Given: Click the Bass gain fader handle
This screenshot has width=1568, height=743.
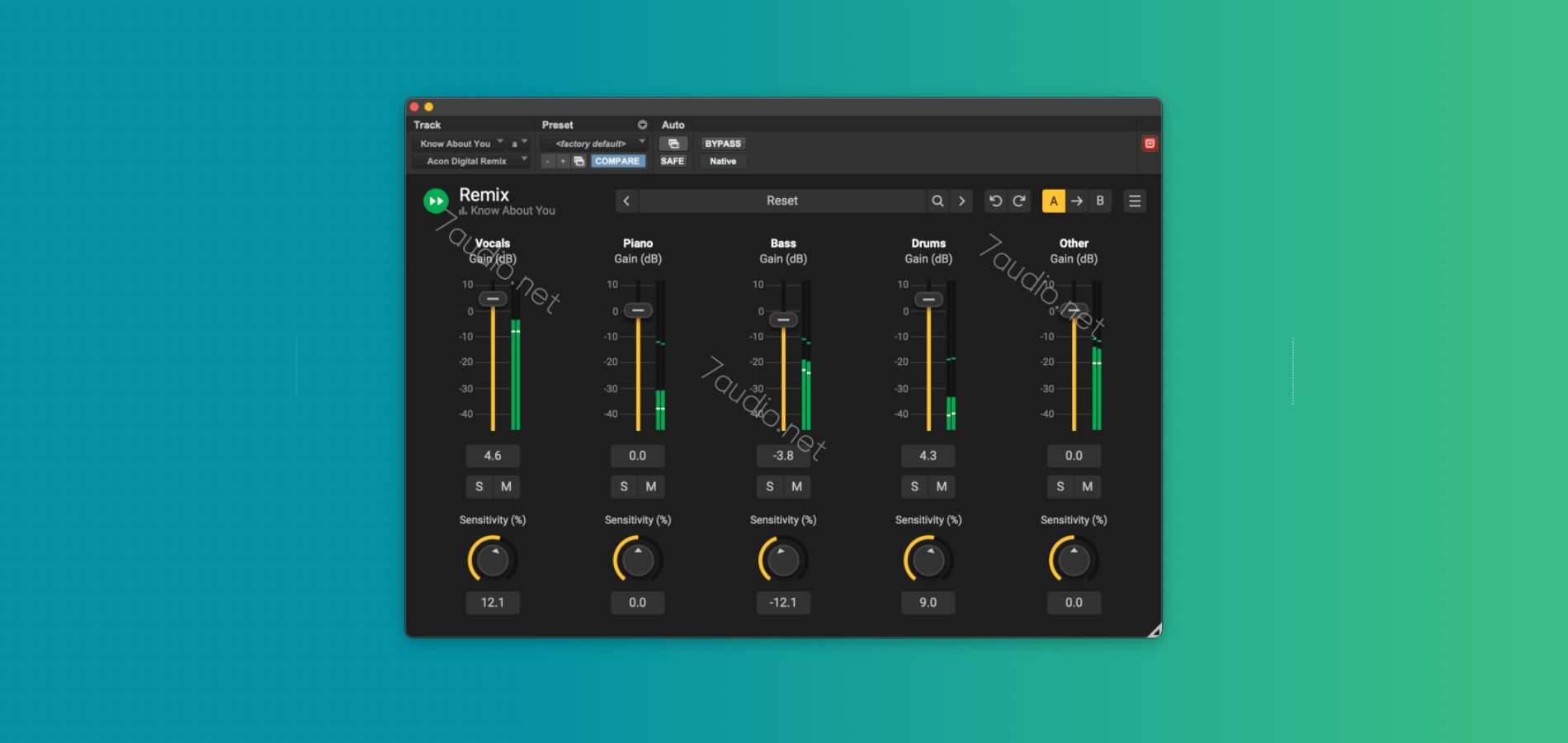Looking at the screenshot, I should [x=783, y=319].
